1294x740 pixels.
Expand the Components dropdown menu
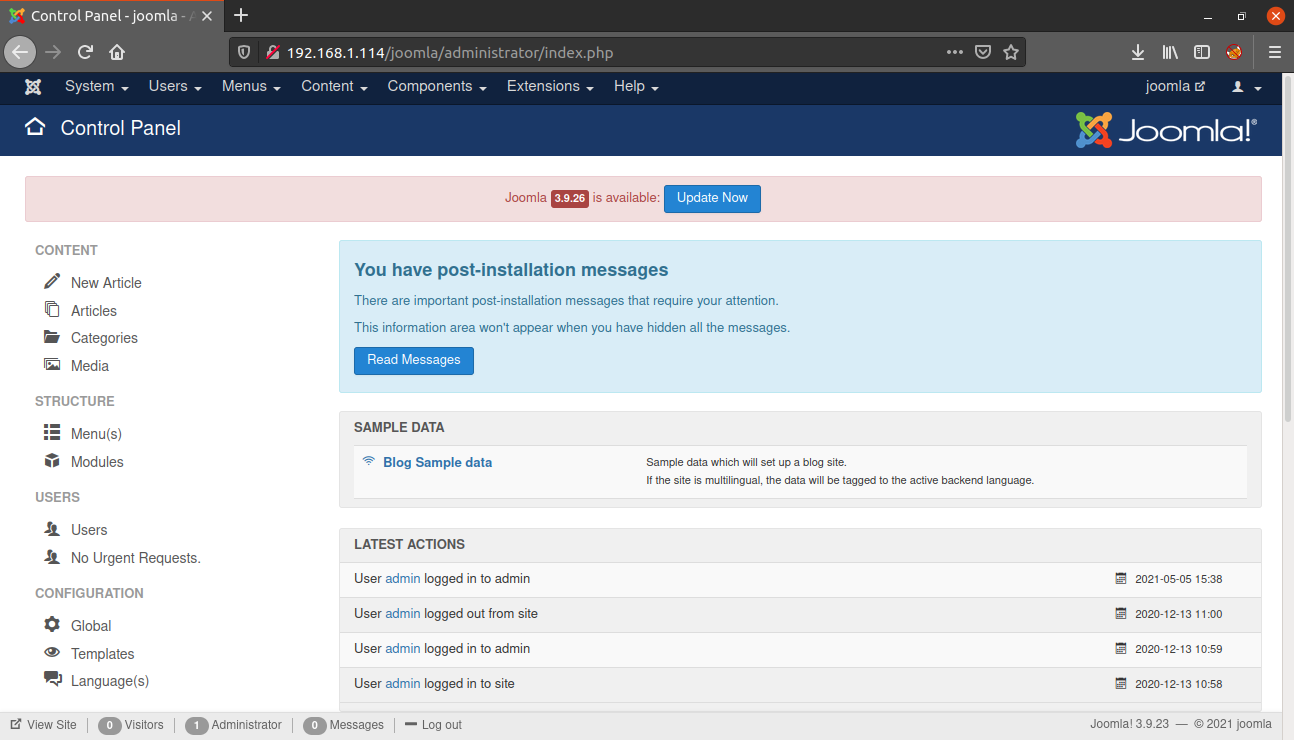tap(437, 87)
